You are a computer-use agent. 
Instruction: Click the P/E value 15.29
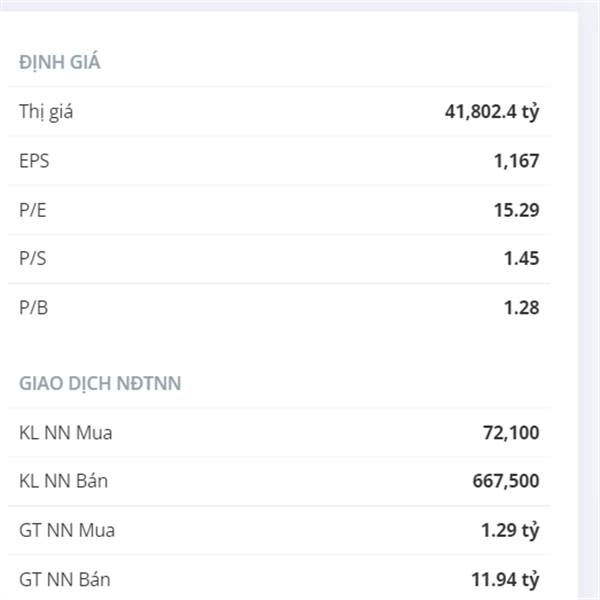[x=517, y=210]
